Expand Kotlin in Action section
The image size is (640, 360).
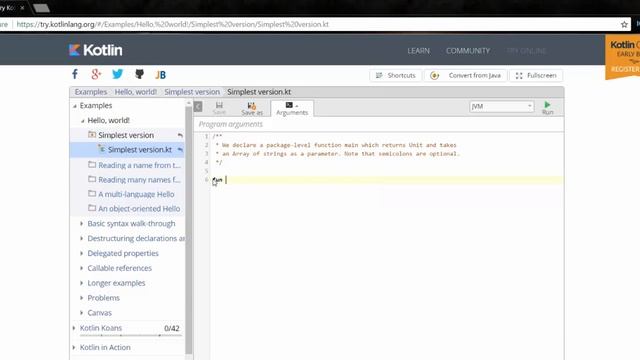point(74,347)
